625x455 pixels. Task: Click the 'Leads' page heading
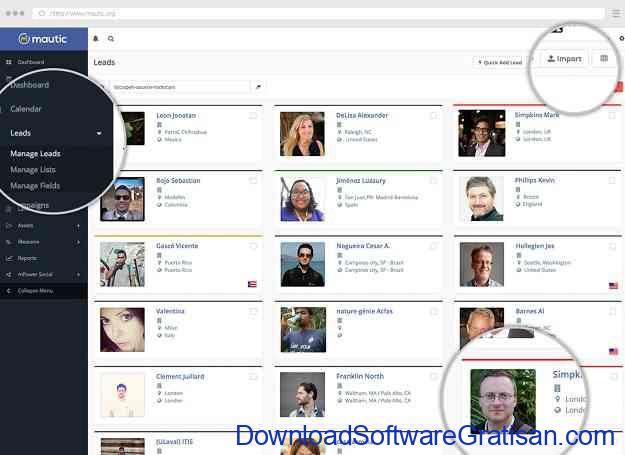point(104,62)
